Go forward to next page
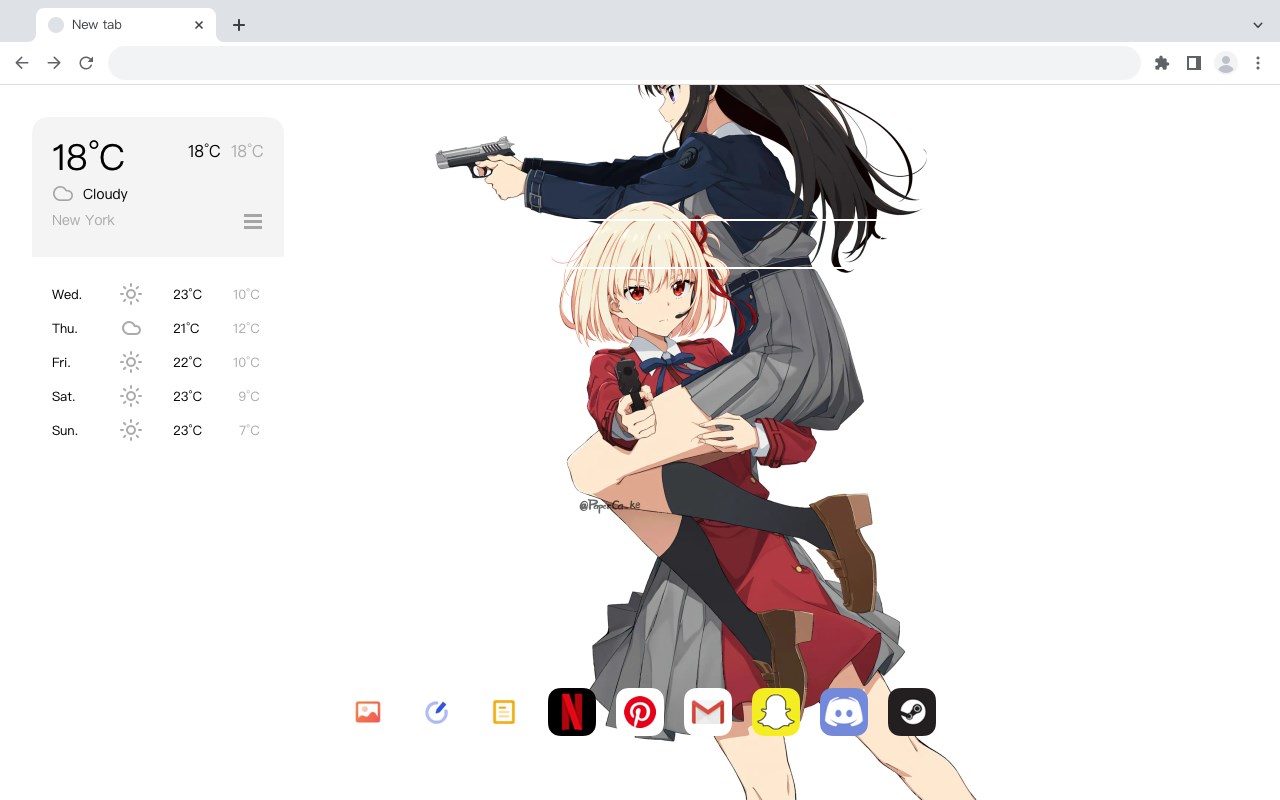 pyautogui.click(x=54, y=63)
